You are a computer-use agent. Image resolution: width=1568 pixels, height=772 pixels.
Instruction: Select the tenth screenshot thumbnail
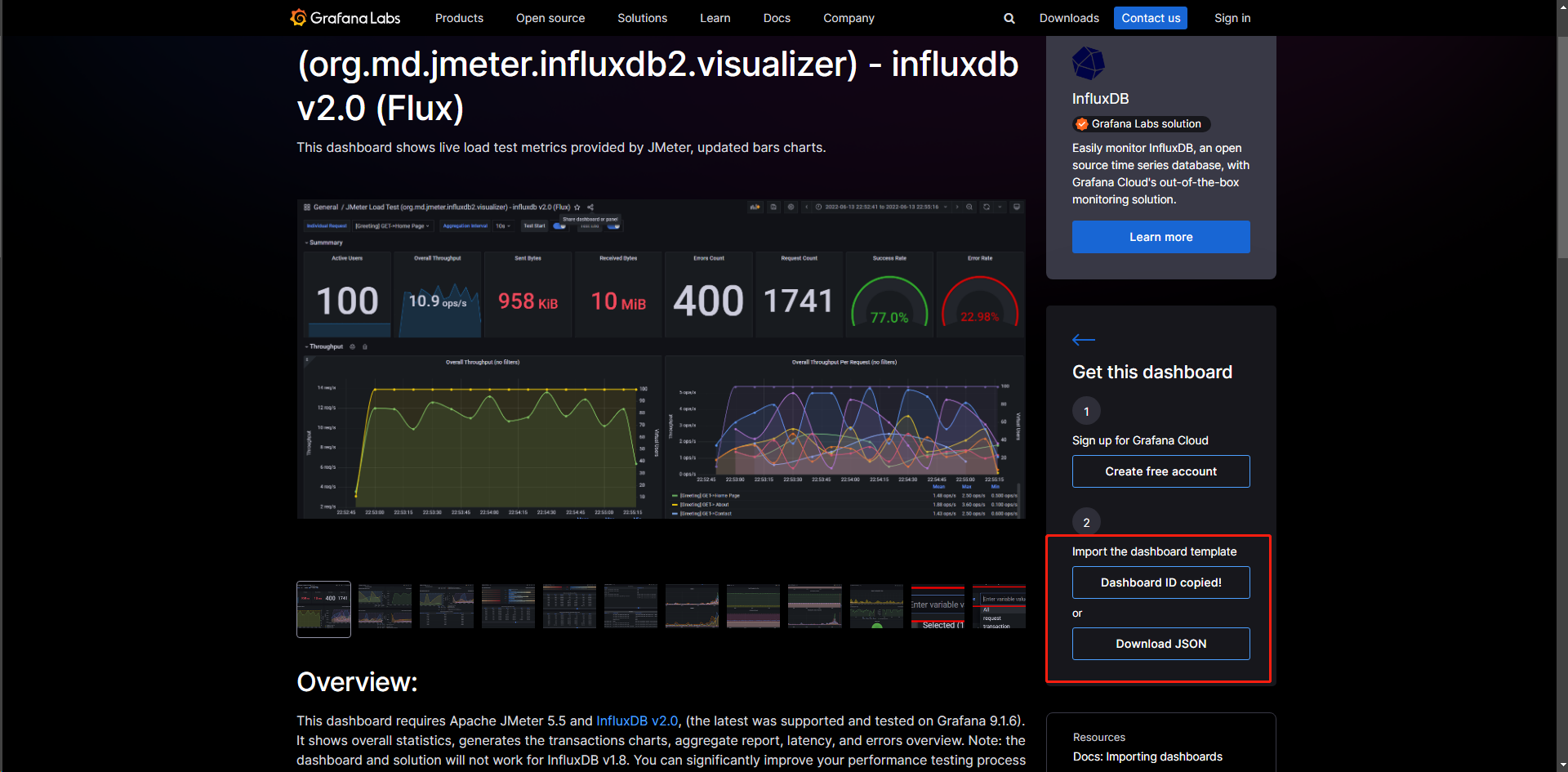(876, 606)
